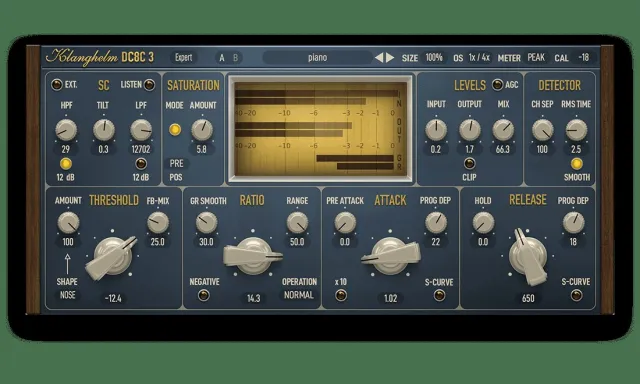Click the release PROG DEP knob
The height and width of the screenshot is (384, 640).
click(x=573, y=222)
